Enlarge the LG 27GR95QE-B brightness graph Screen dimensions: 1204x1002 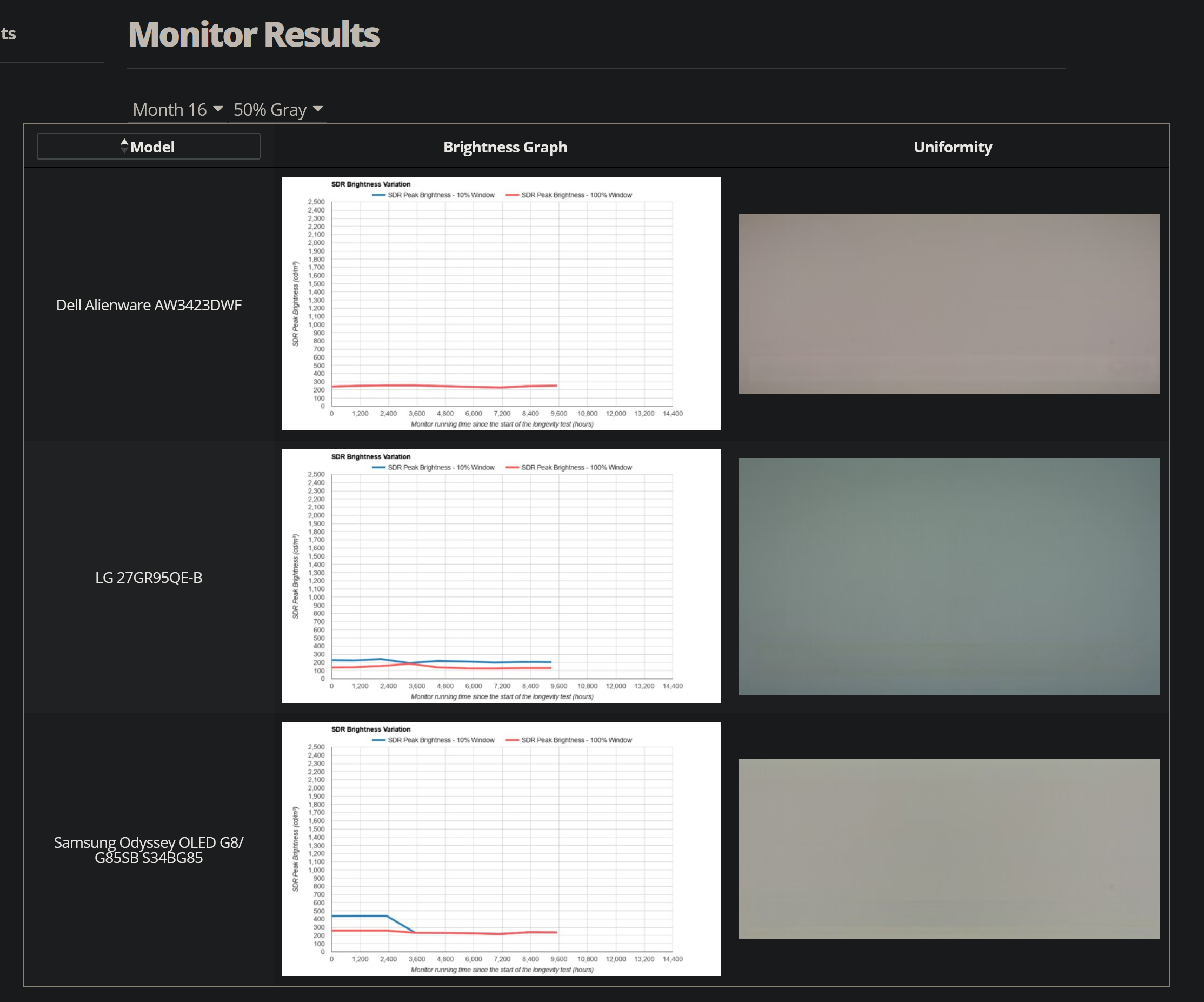click(501, 576)
